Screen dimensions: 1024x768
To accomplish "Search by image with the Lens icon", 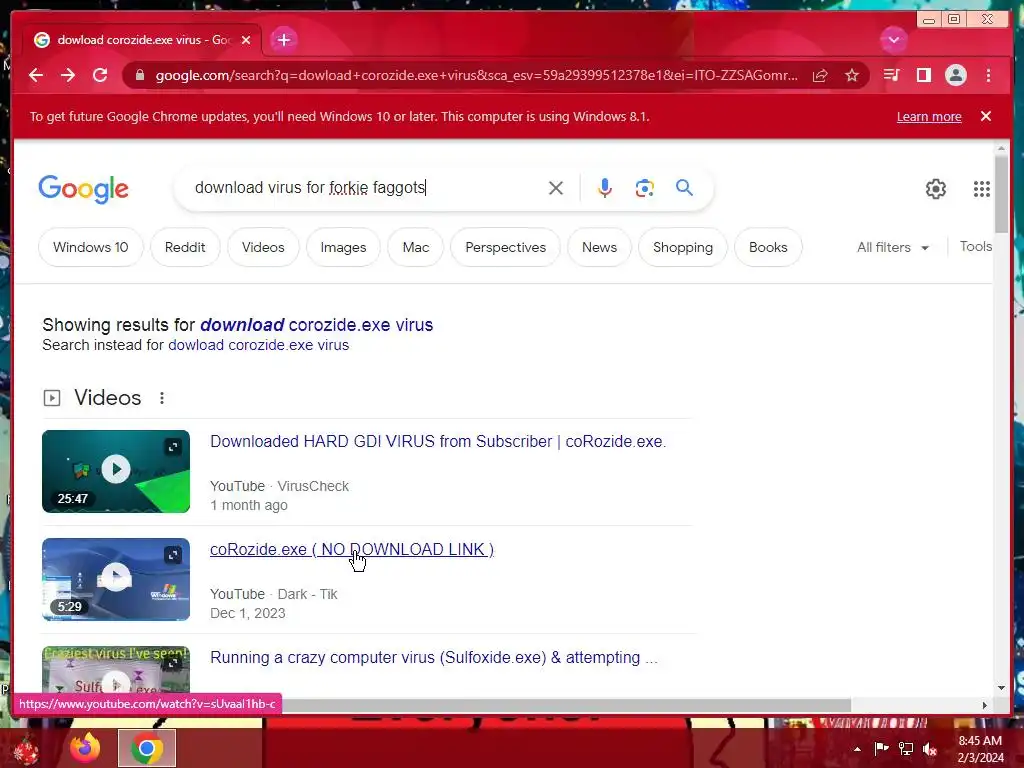I will click(x=645, y=188).
